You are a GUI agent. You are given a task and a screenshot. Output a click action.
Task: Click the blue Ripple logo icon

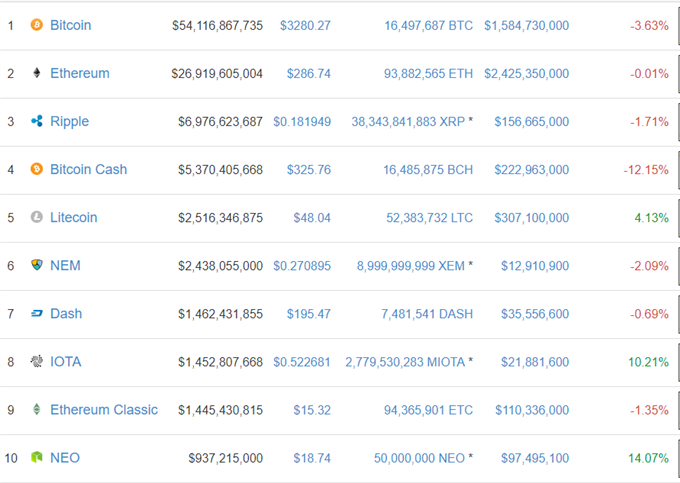pyautogui.click(x=36, y=121)
